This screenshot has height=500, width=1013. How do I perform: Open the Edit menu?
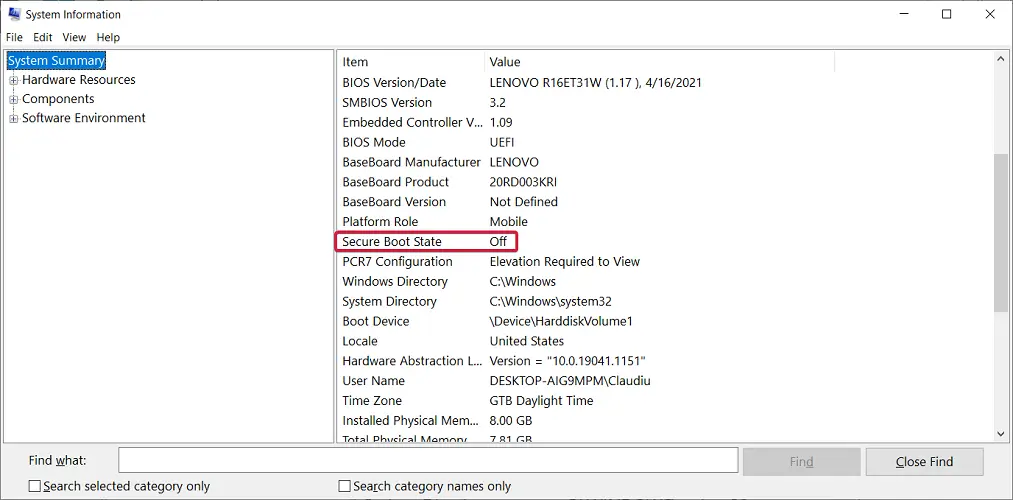coord(42,37)
